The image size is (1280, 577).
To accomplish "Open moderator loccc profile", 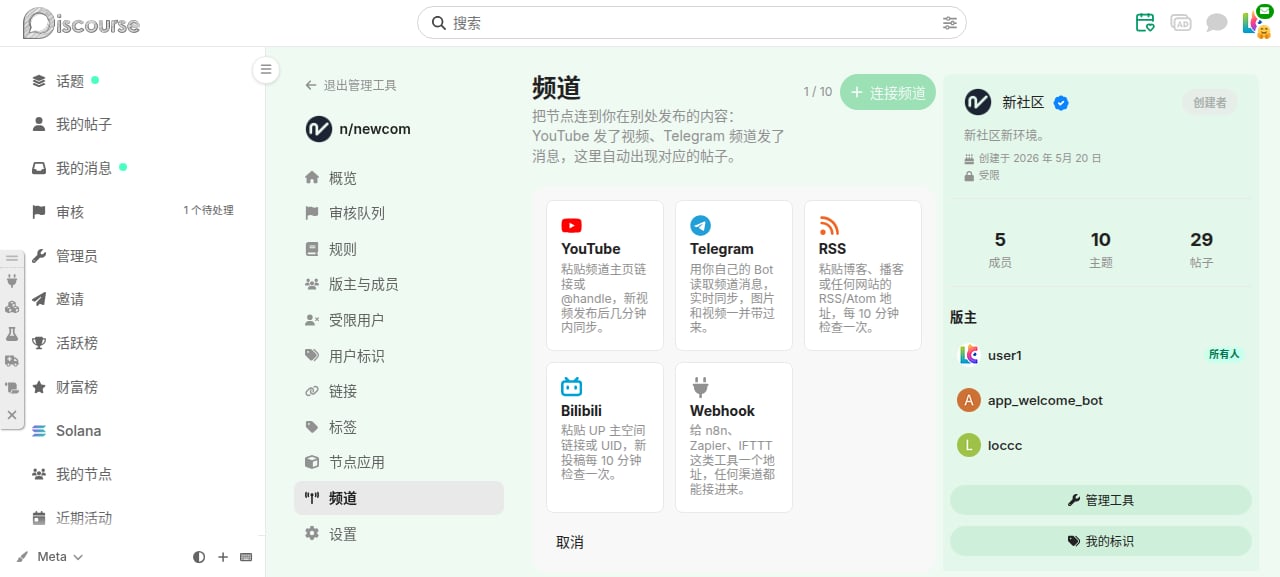I will coord(1005,445).
